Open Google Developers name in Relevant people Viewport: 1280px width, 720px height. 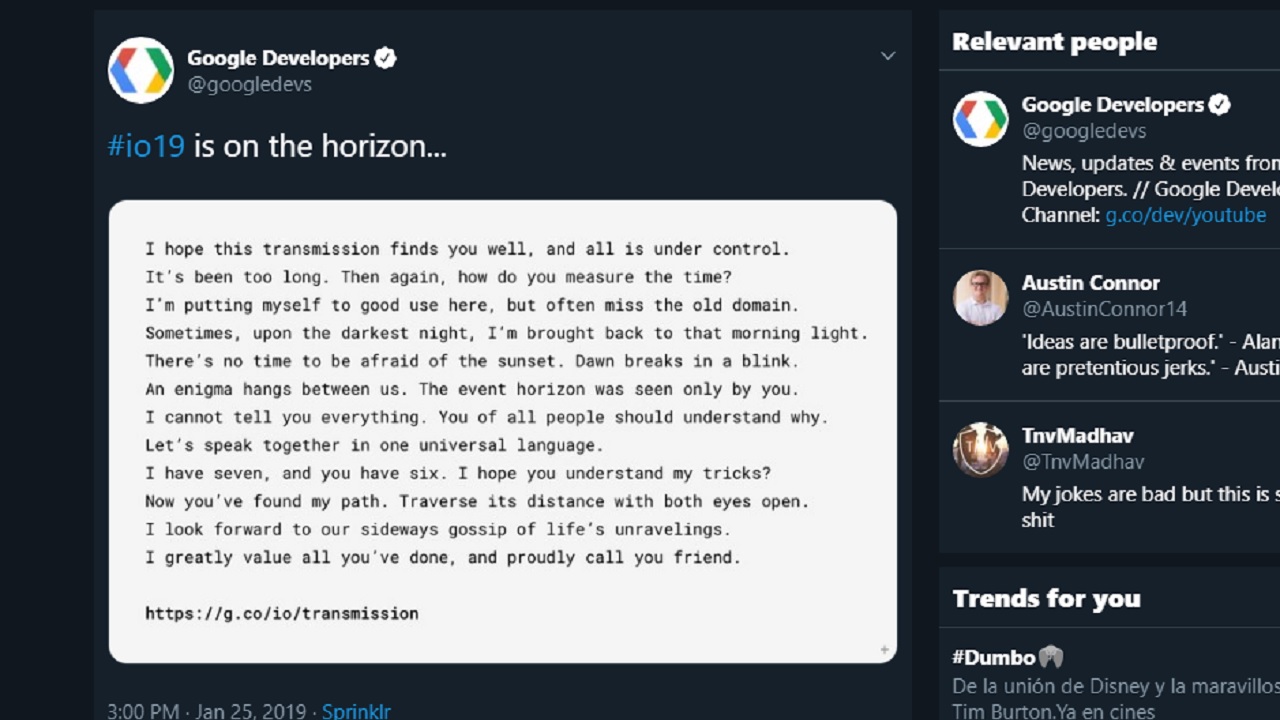(x=1112, y=104)
